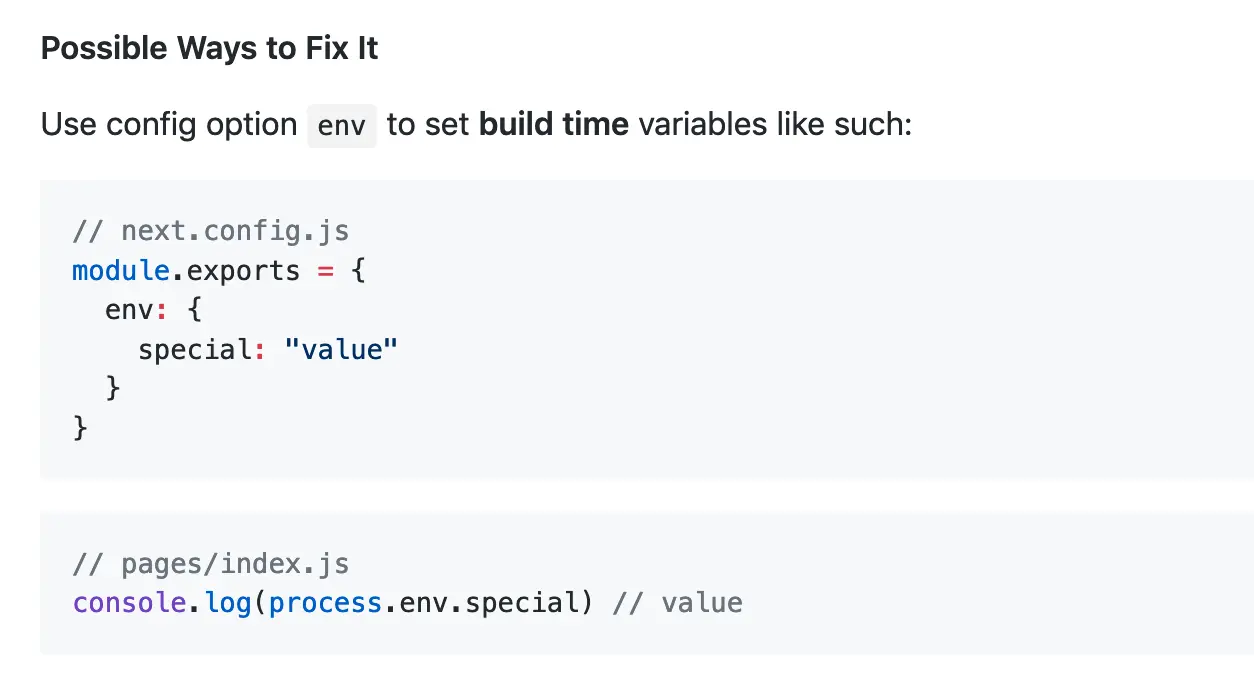Image resolution: width=1254 pixels, height=674 pixels.
Task: Click the "process" identifier inside console.log
Action: pyautogui.click(x=325, y=603)
